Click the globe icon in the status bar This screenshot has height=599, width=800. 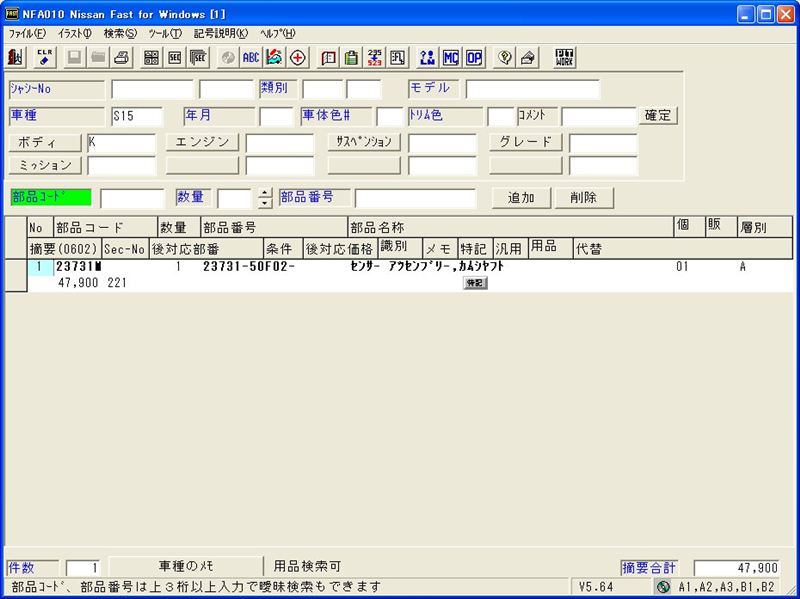(x=663, y=587)
